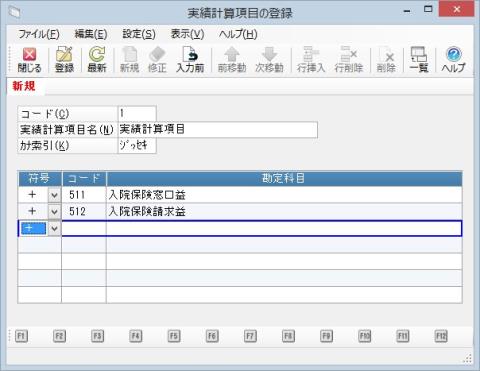The width and height of the screenshot is (480, 371).
Task: Click the F2 function key button
Action: coord(59,336)
